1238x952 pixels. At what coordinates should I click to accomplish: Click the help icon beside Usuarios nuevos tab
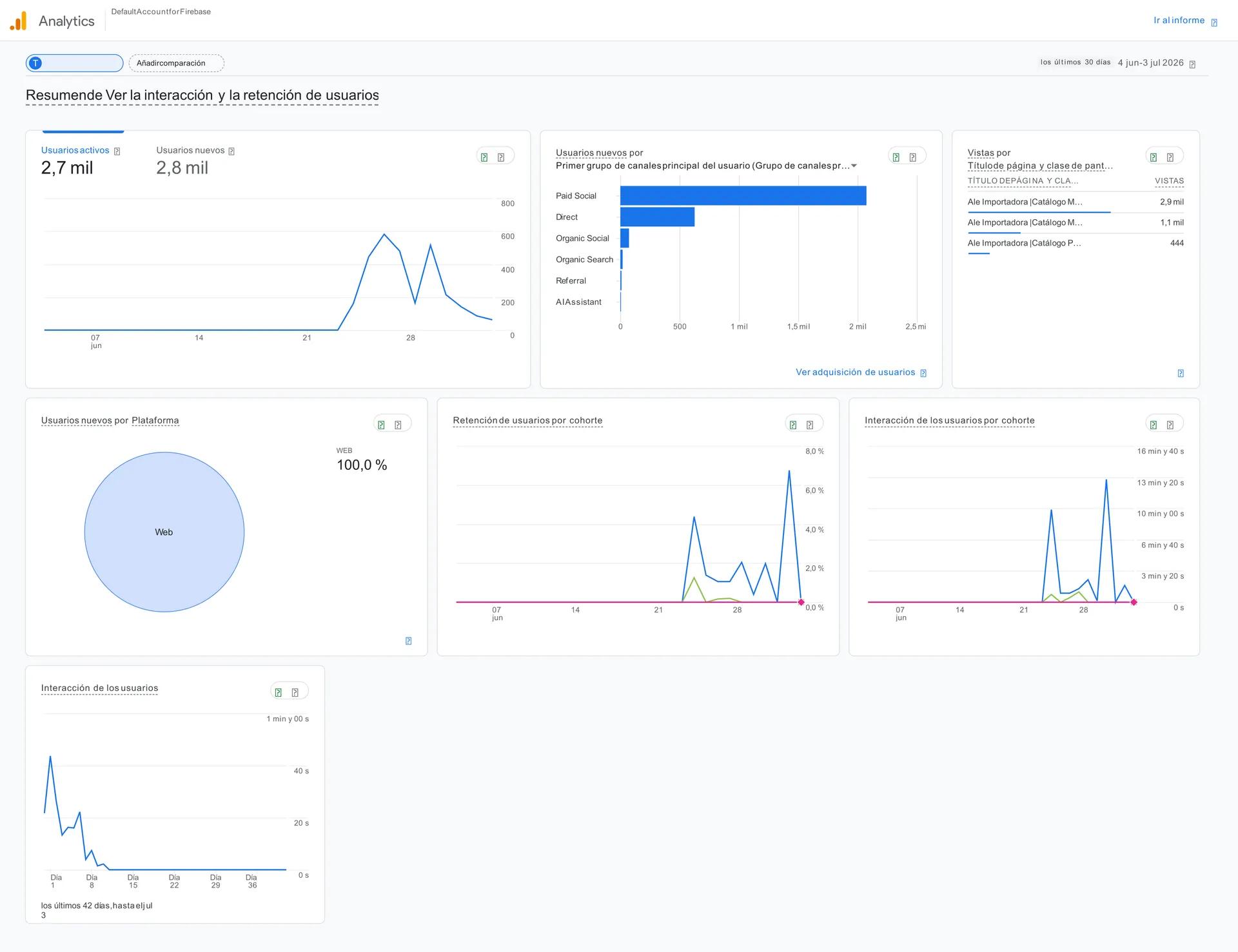click(231, 151)
